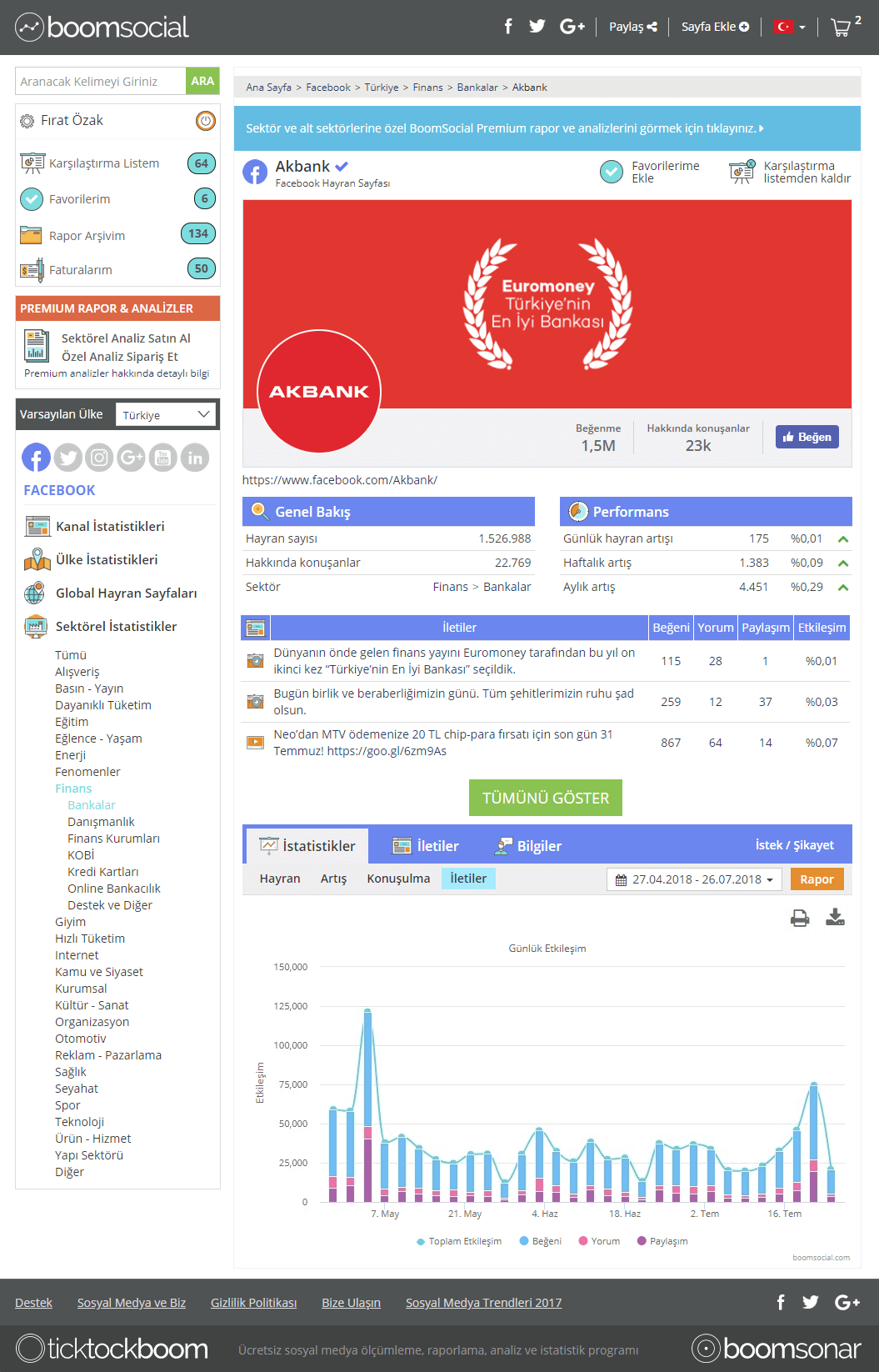879x1372 pixels.
Task: Click the boomsocial logo in header
Action: [x=102, y=28]
